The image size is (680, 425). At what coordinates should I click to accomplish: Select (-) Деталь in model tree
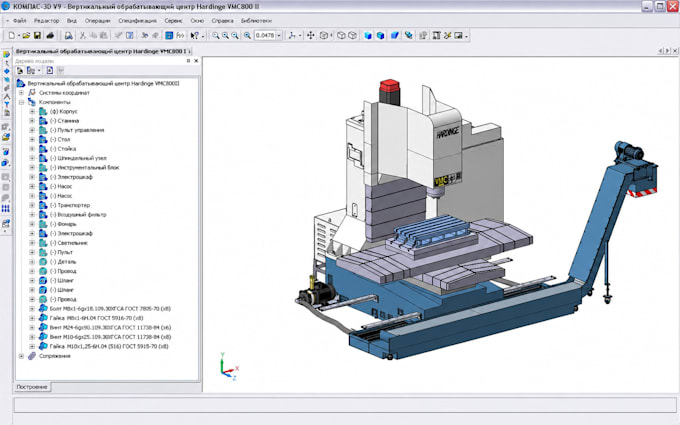pos(63,262)
